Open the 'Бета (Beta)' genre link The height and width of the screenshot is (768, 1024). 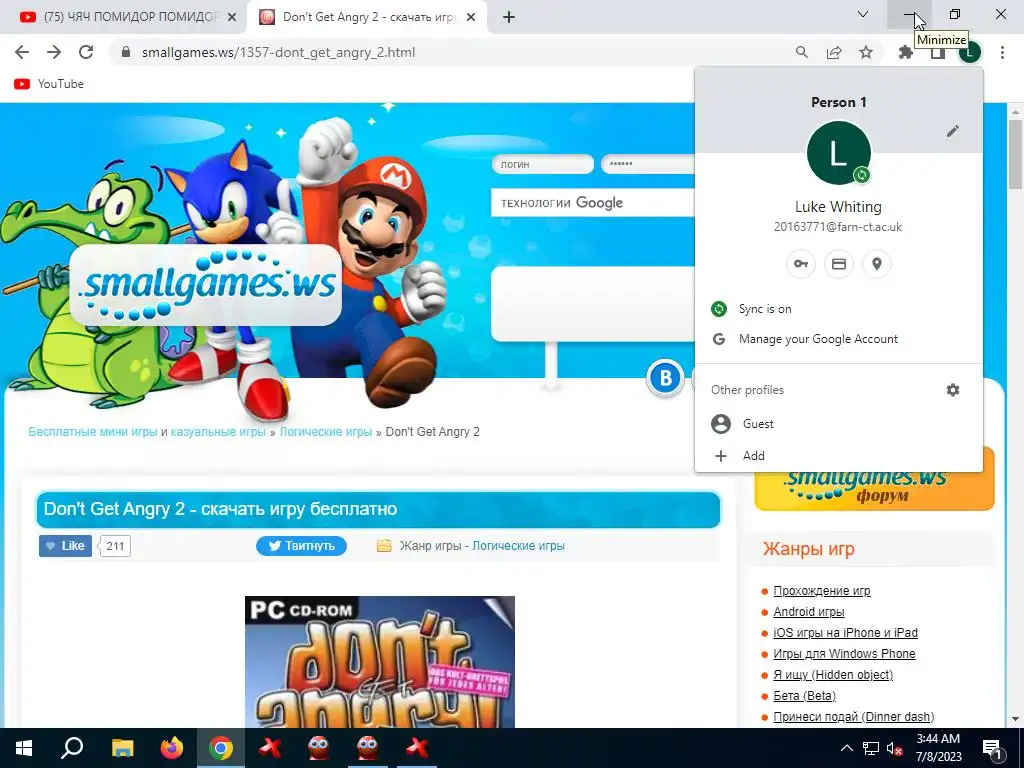(x=804, y=696)
